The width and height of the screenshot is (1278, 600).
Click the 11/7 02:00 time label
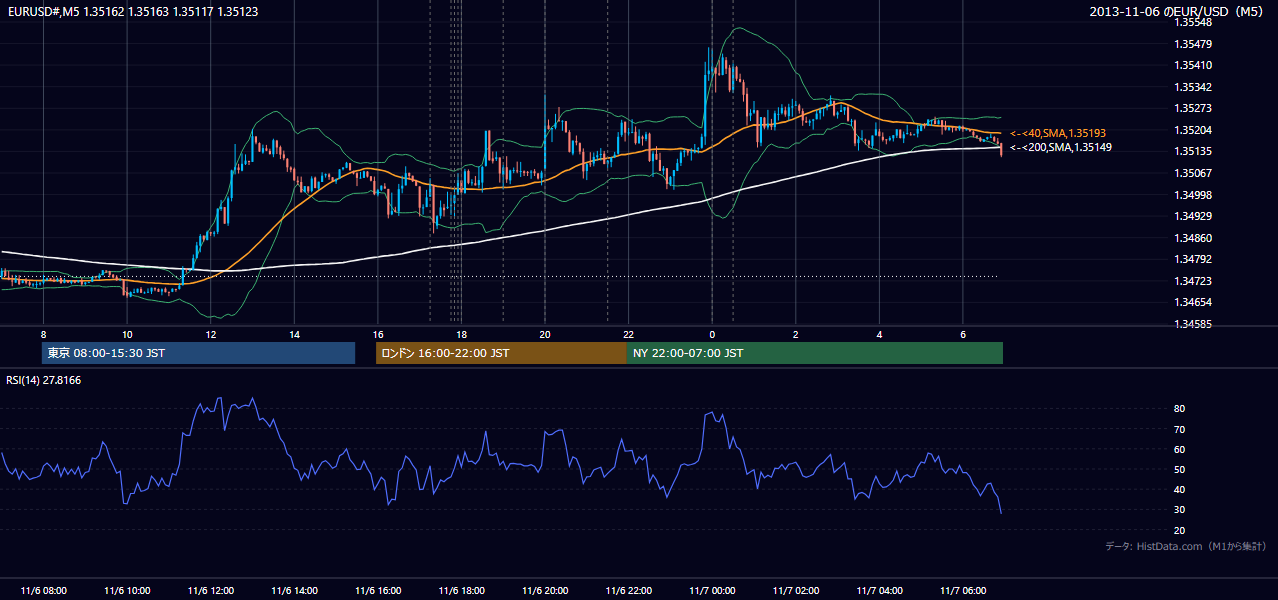(x=795, y=591)
